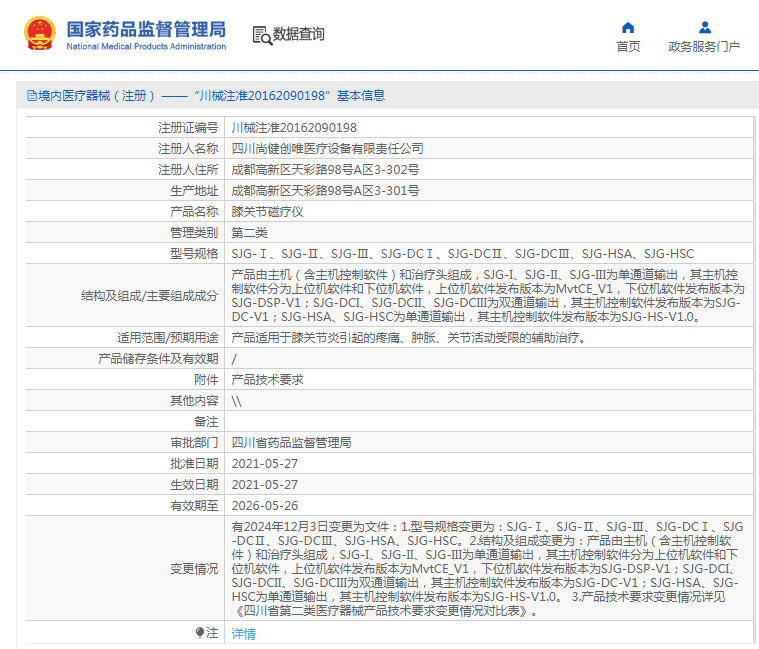
Task: Click the 变更情况 change details text
Action: pyautogui.click(x=487, y=569)
